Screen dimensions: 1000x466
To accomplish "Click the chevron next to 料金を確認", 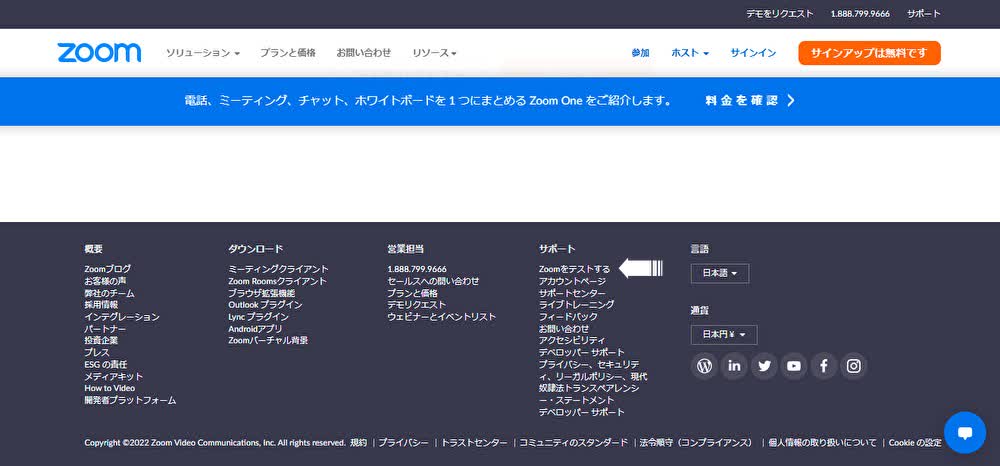I will pyautogui.click(x=791, y=100).
